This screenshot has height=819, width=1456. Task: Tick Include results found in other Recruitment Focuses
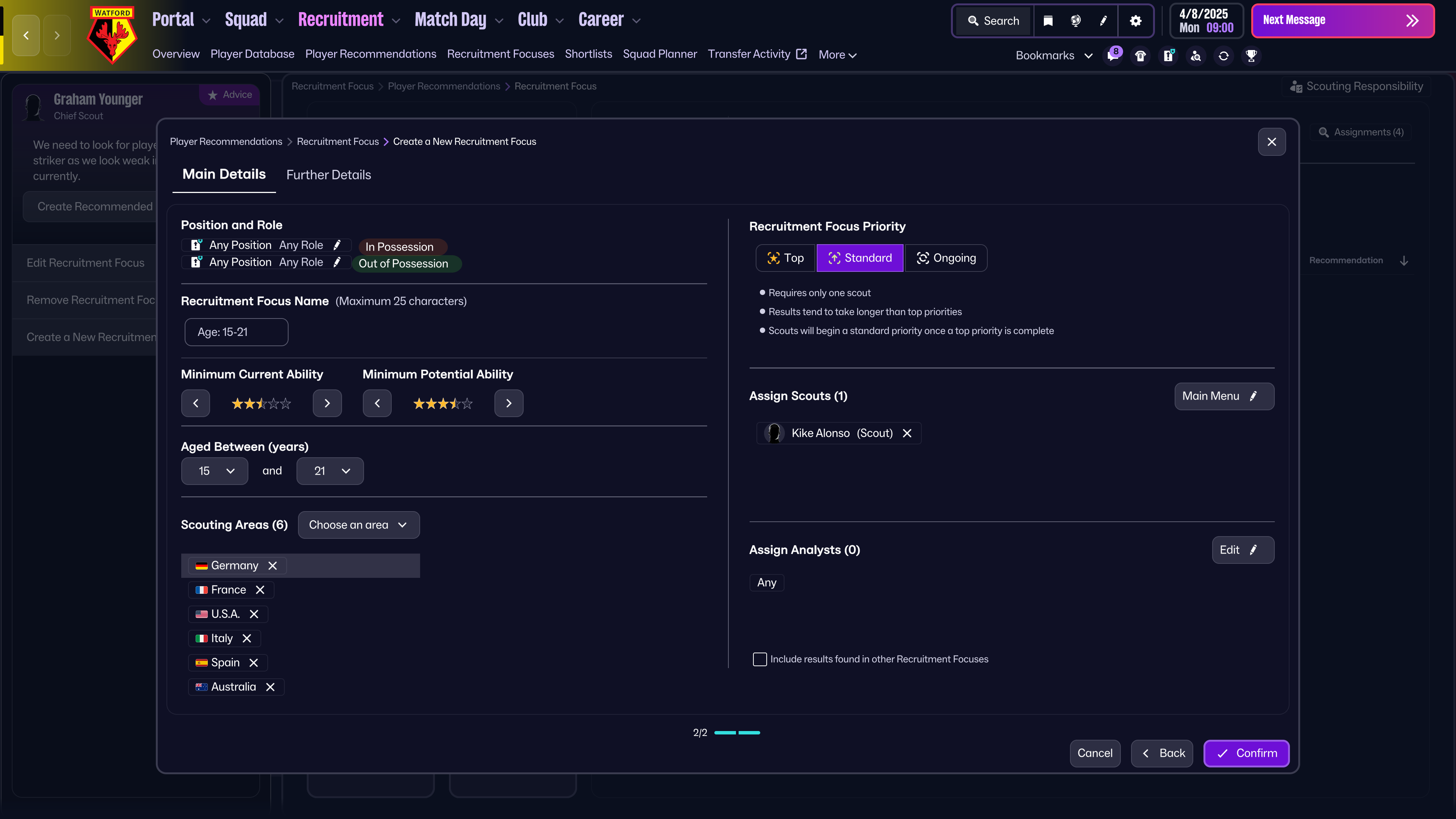(x=759, y=659)
